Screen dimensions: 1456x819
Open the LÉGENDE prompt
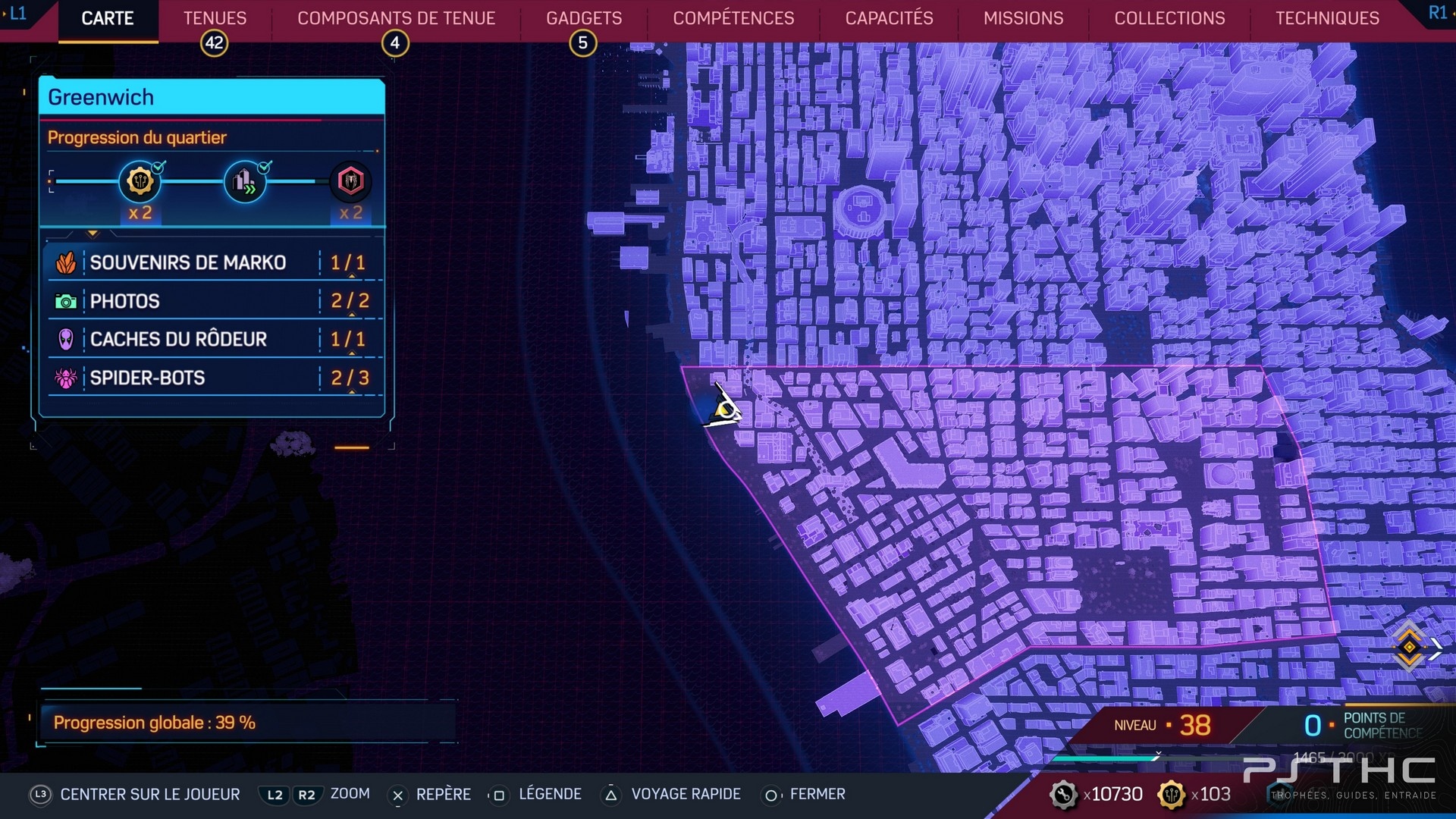click(x=550, y=794)
